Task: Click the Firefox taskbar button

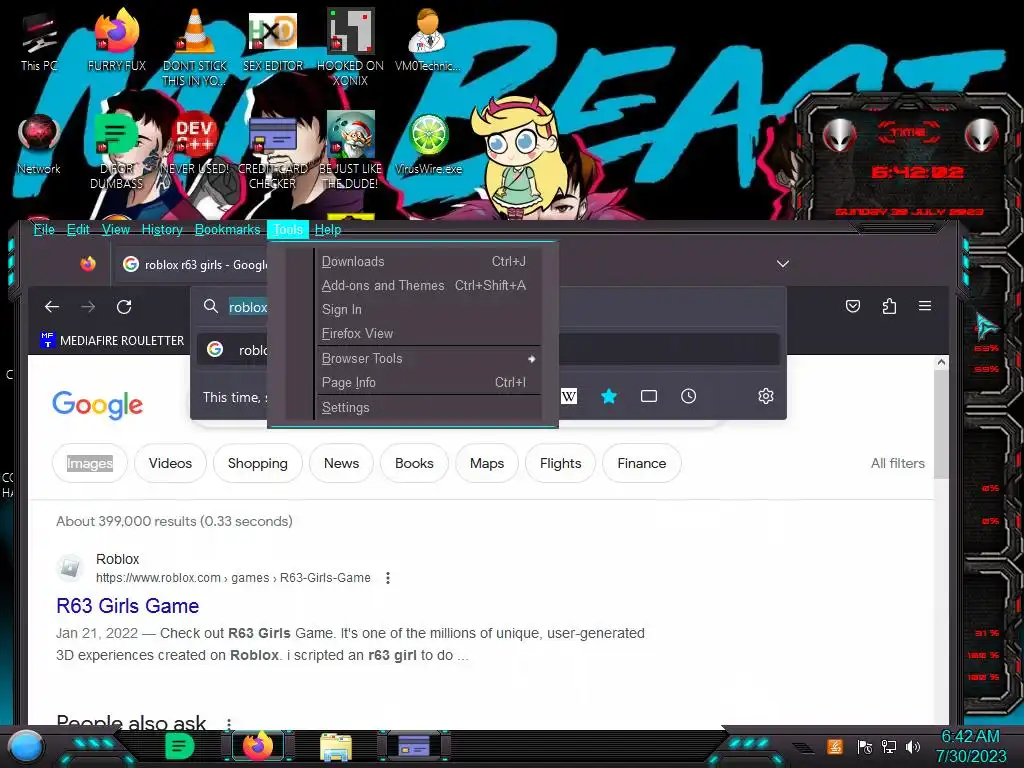Action: coord(258,746)
